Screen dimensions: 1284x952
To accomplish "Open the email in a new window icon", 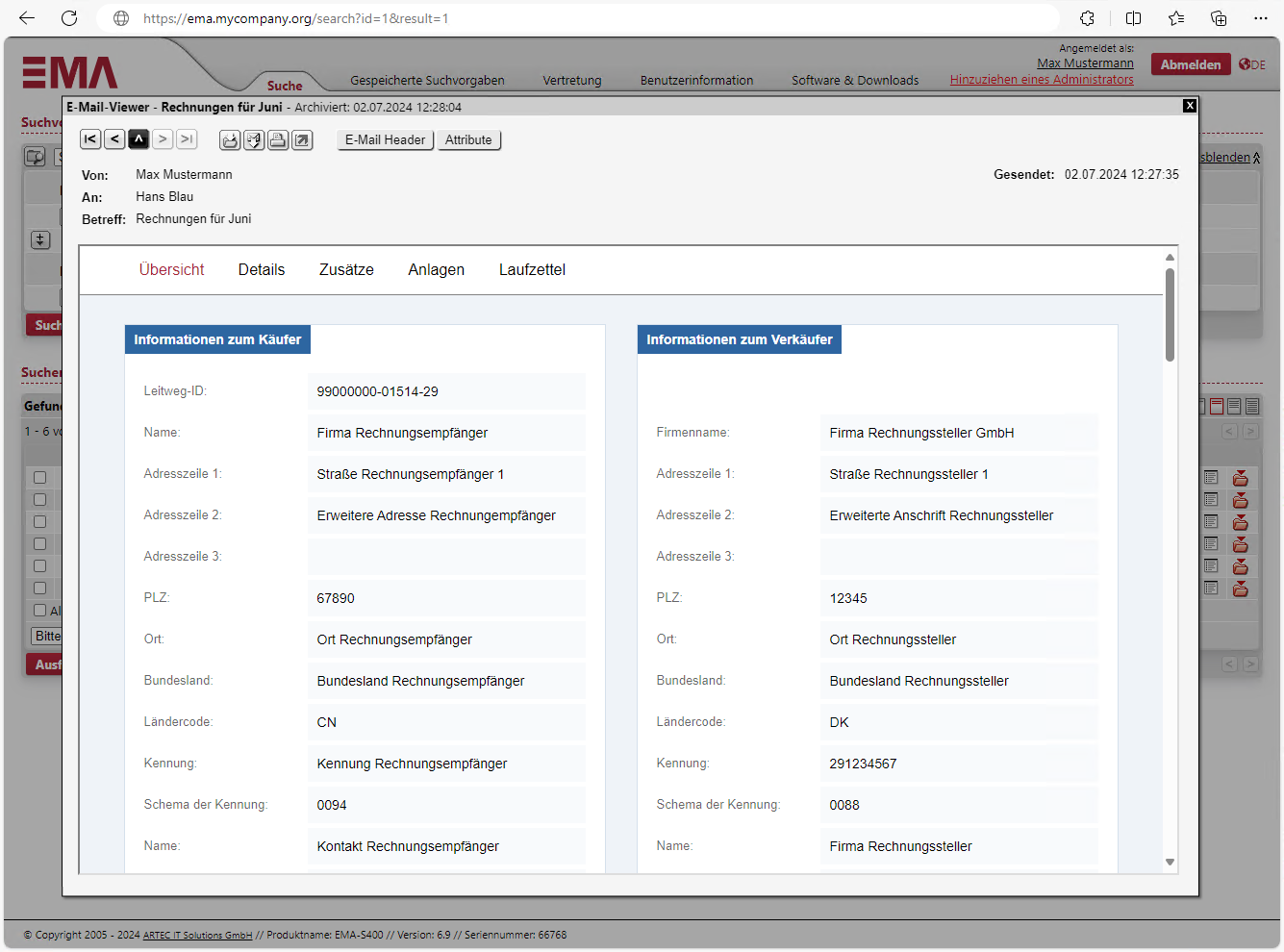I will (302, 139).
